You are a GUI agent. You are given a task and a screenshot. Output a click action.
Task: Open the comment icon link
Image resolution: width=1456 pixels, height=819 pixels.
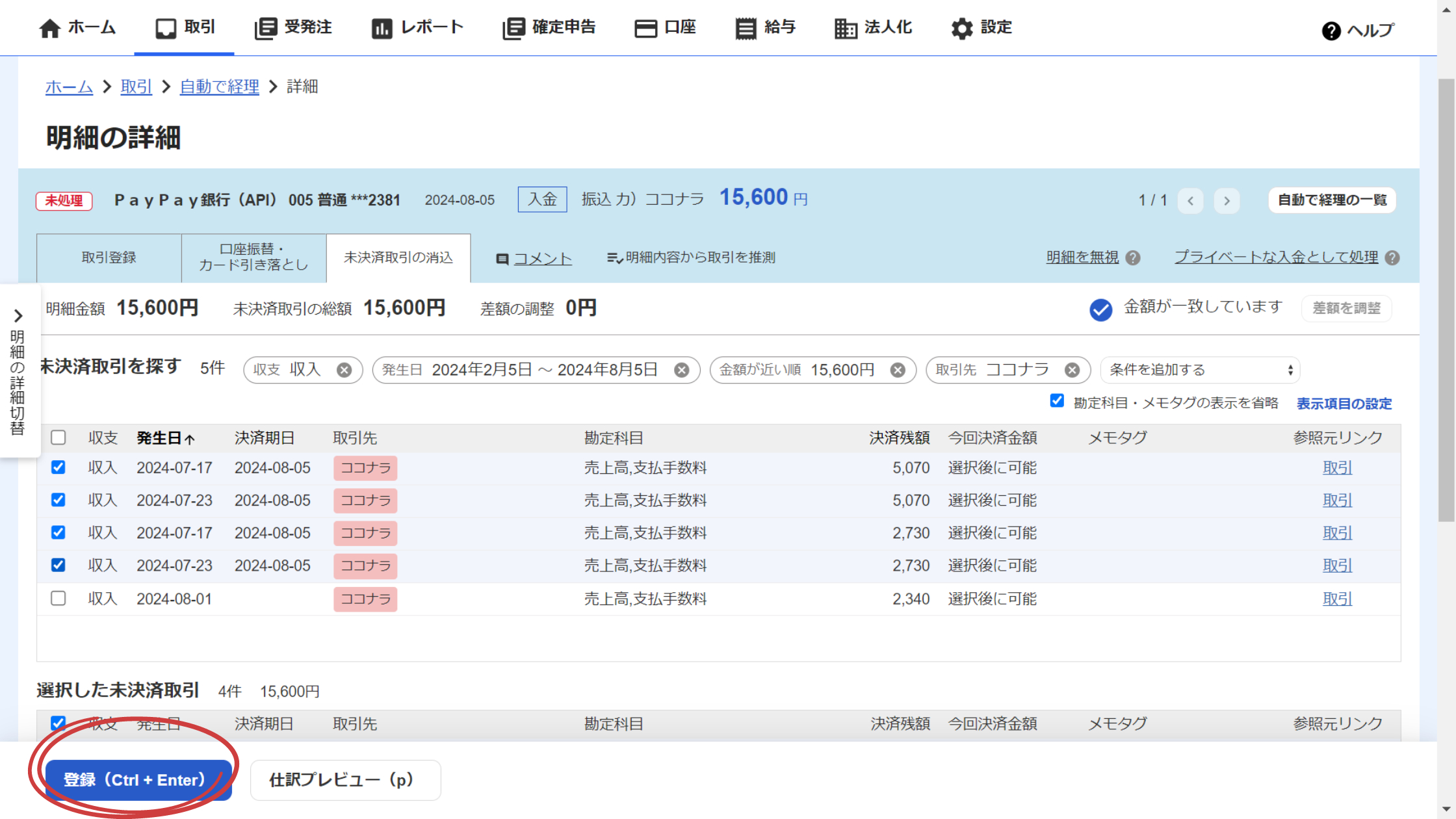502,259
